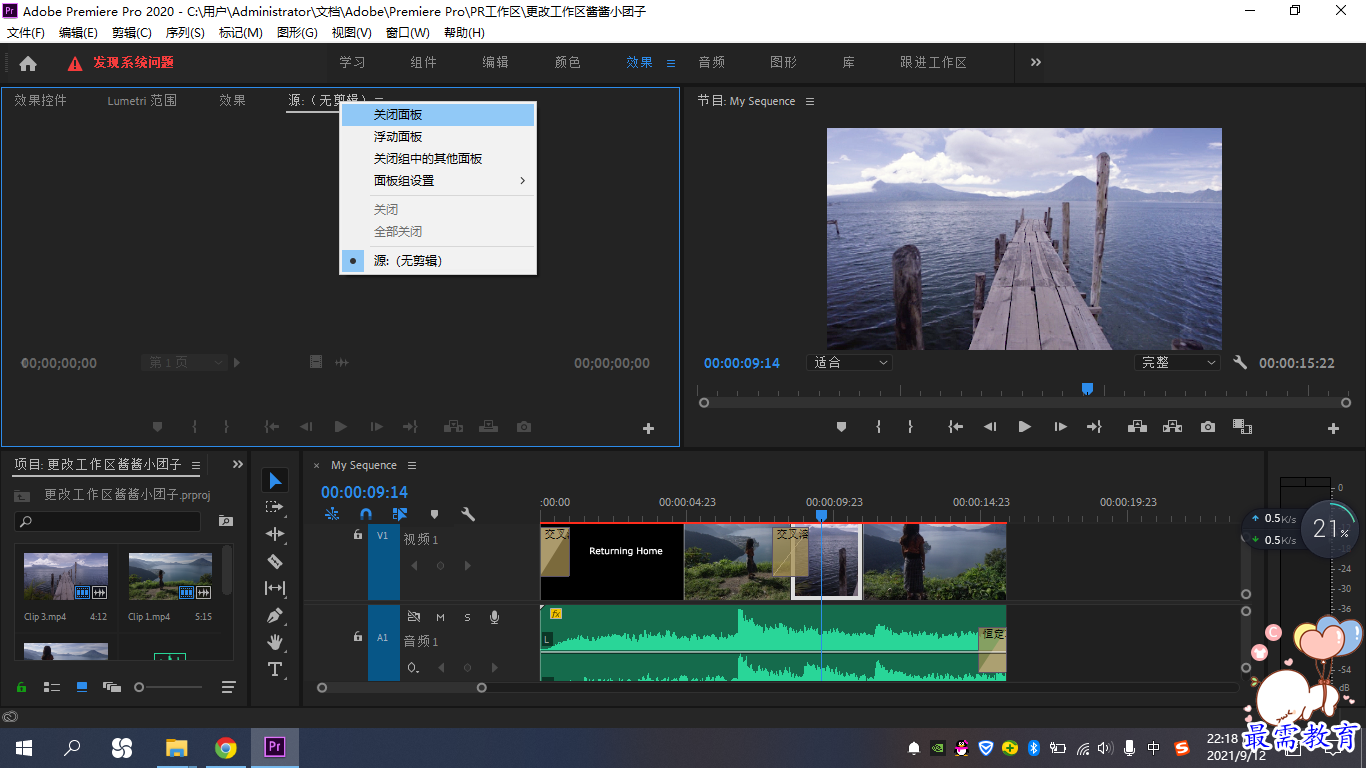Mark In point in program monitor

[x=878, y=427]
